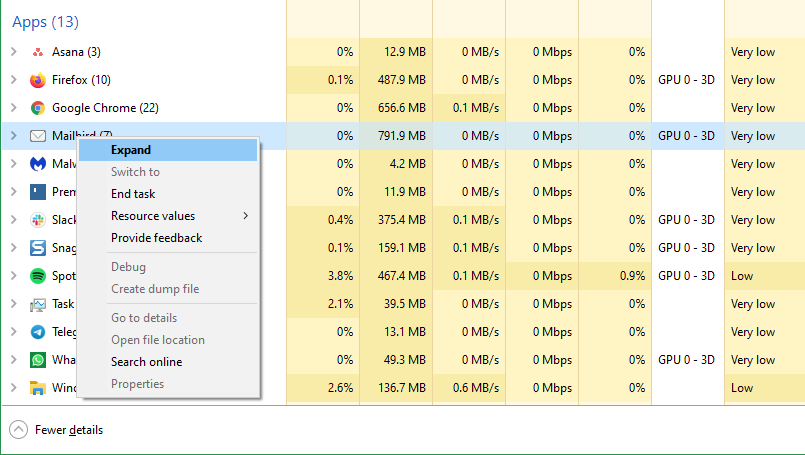The height and width of the screenshot is (455, 805).
Task: Click the Malwarebytes icon
Action: [38, 164]
